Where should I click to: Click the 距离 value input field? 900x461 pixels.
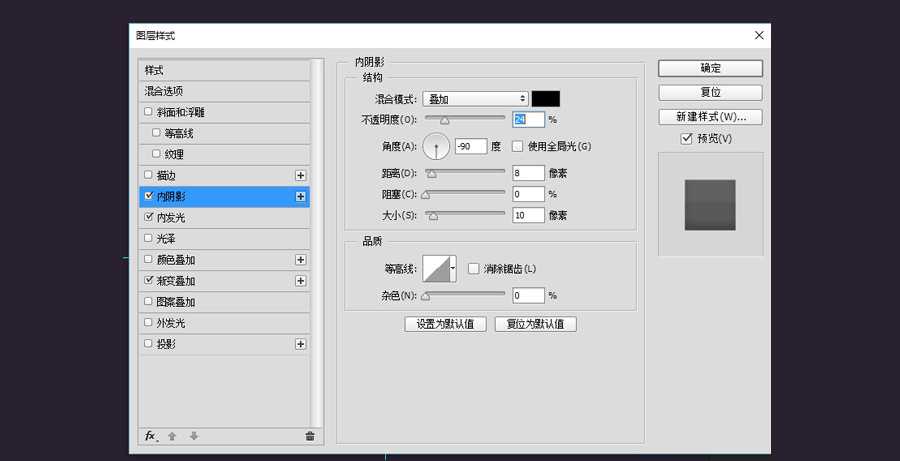tap(528, 172)
